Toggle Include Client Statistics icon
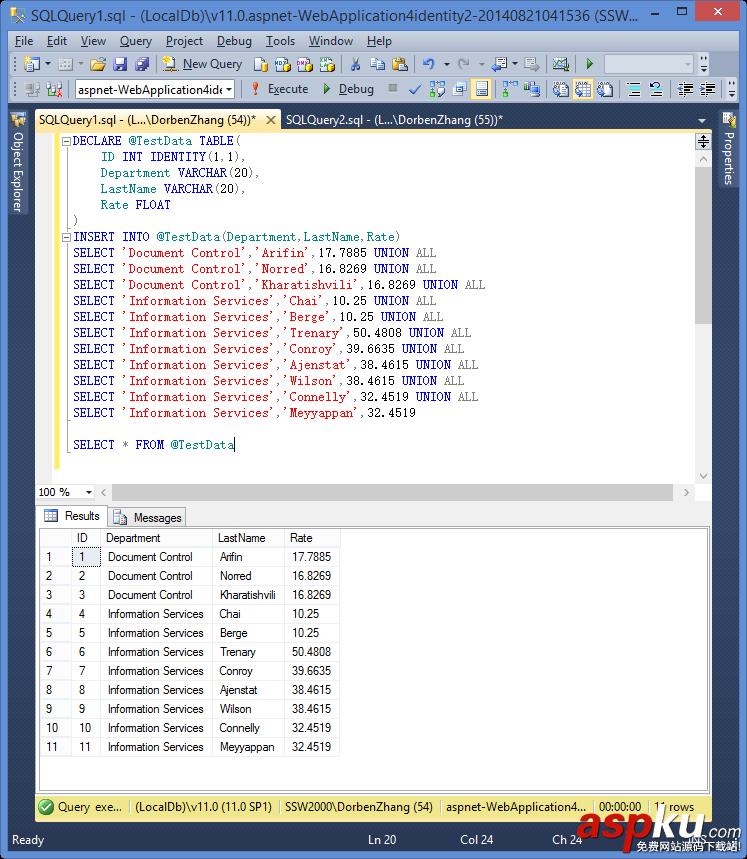747x859 pixels. point(532,89)
